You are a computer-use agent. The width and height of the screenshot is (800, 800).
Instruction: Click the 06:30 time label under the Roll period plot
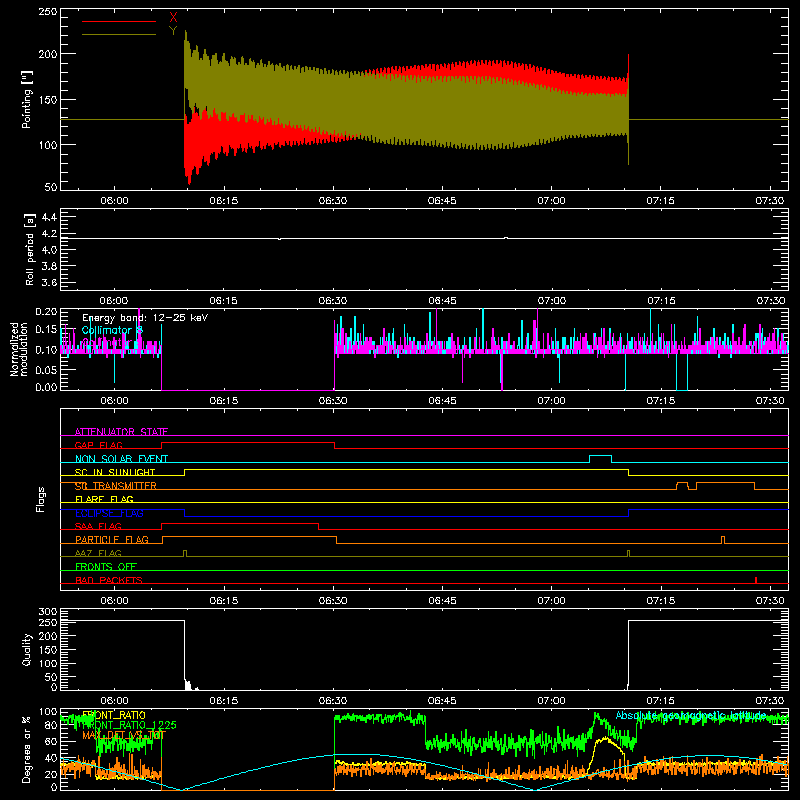pyautogui.click(x=333, y=301)
